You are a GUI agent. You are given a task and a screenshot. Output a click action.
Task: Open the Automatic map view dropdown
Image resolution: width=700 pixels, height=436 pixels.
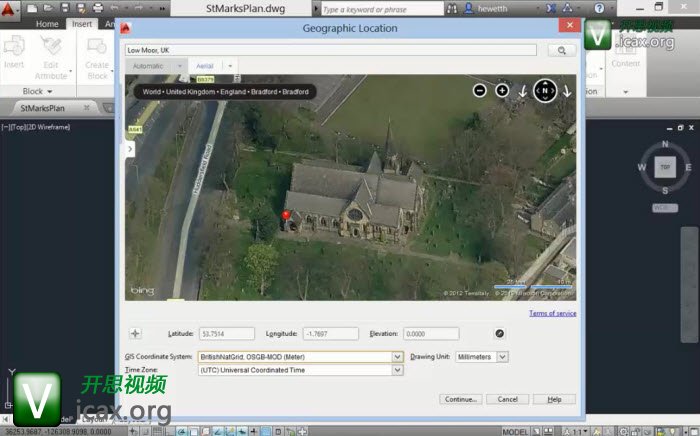(180, 66)
